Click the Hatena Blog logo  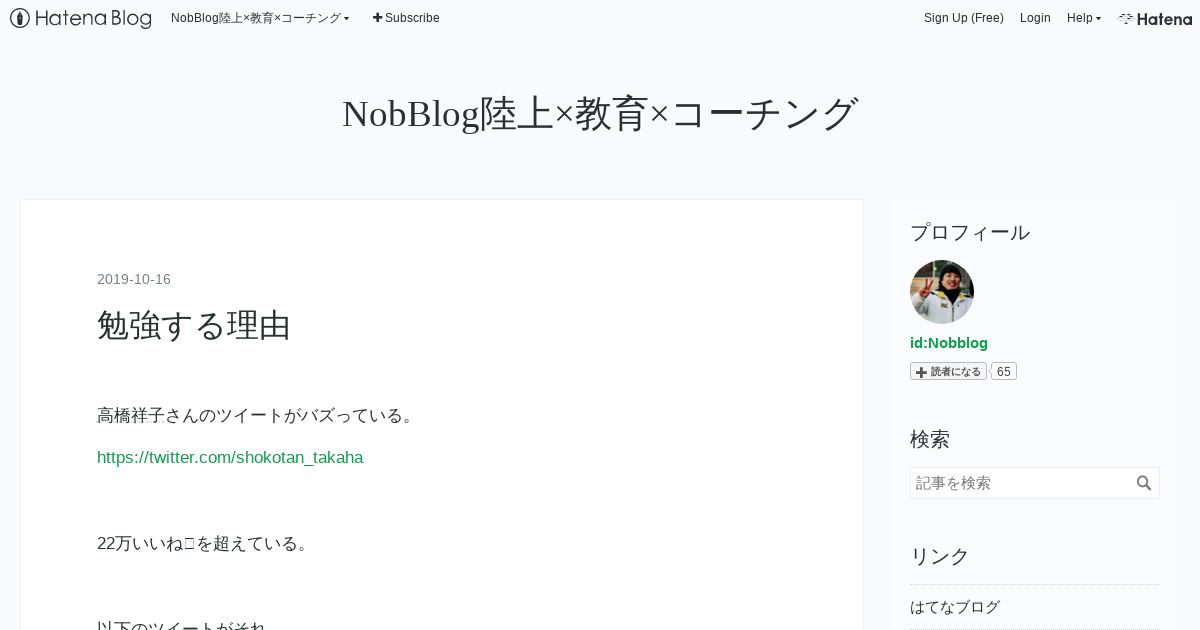click(81, 18)
